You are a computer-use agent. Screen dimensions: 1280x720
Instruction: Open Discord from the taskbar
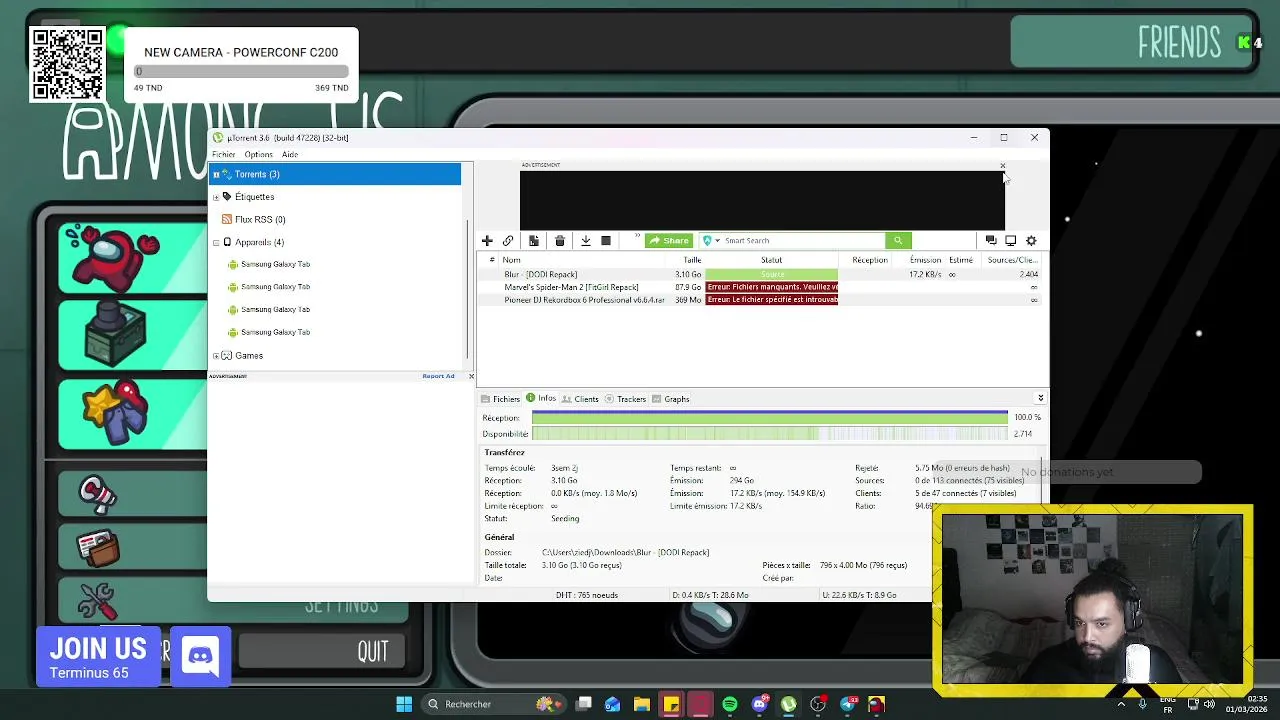point(760,704)
